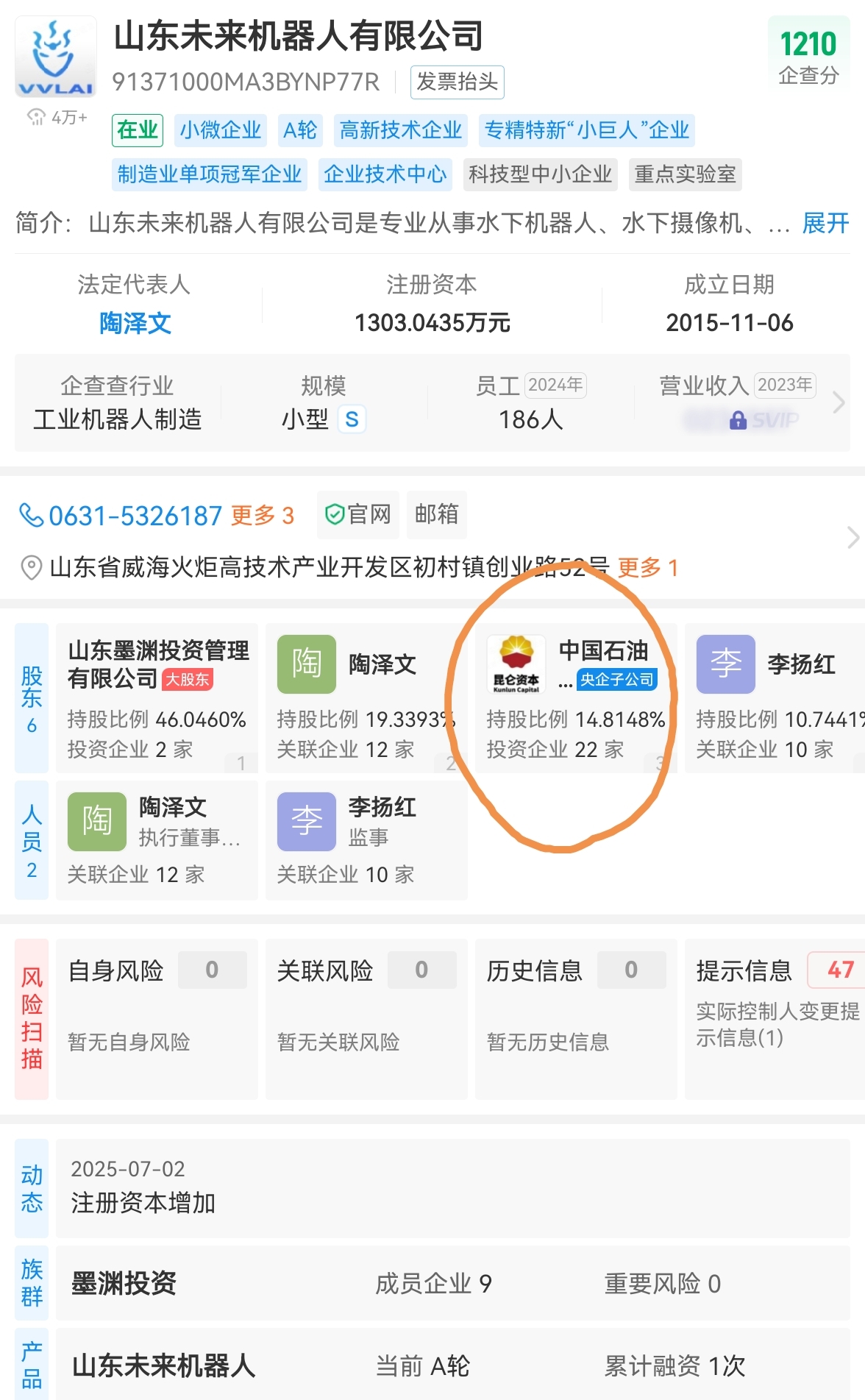Viewport: 865px width, 1400px height.
Task: Open the 发票抬头 invoice title button
Action: [458, 82]
